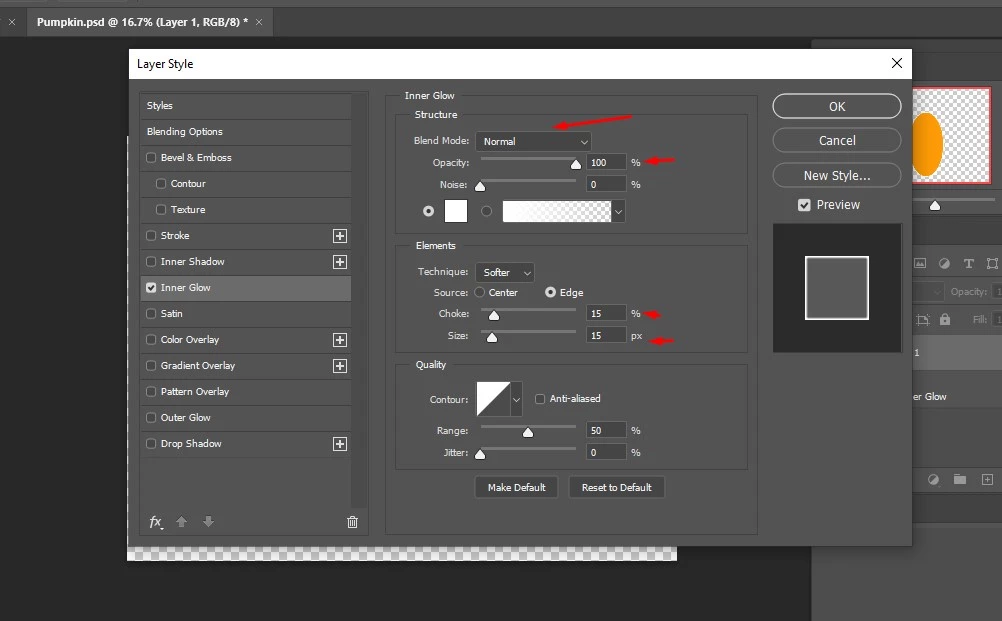This screenshot has height=621, width=1002.
Task: Click shape layer filter icon in Layers panel
Action: [992, 263]
